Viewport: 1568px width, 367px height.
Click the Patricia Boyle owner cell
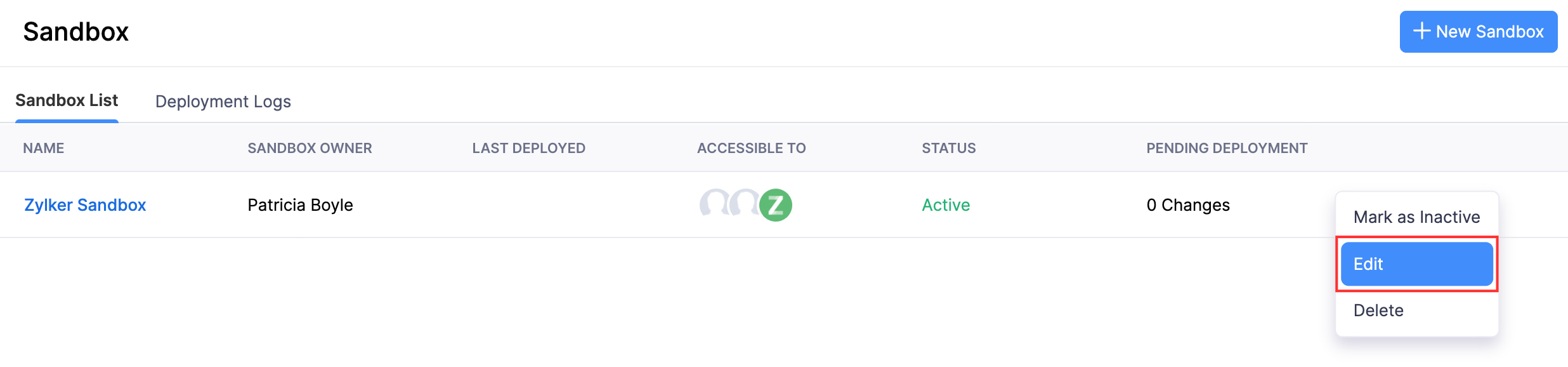point(300,205)
